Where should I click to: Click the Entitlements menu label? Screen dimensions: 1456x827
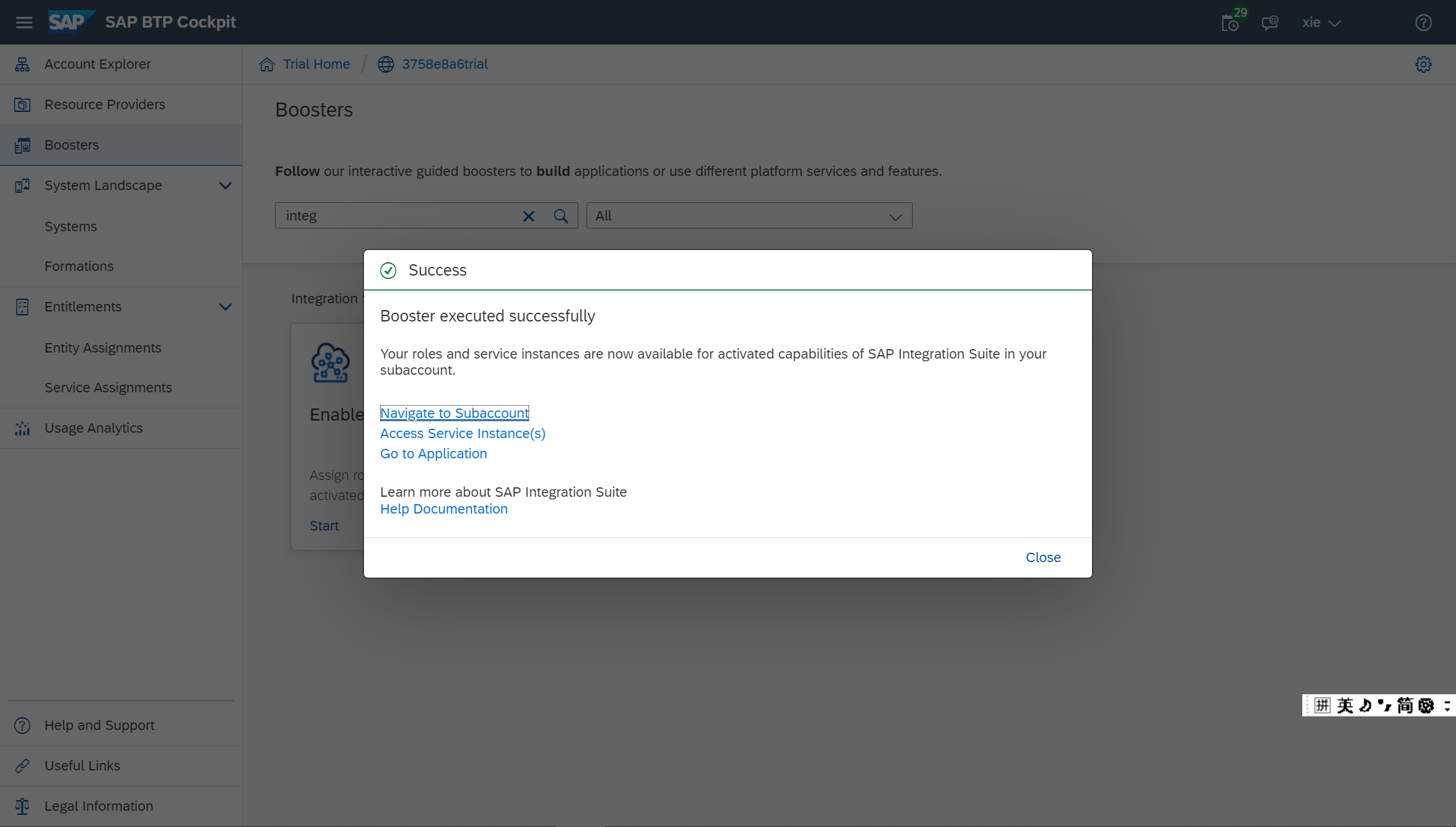83,307
